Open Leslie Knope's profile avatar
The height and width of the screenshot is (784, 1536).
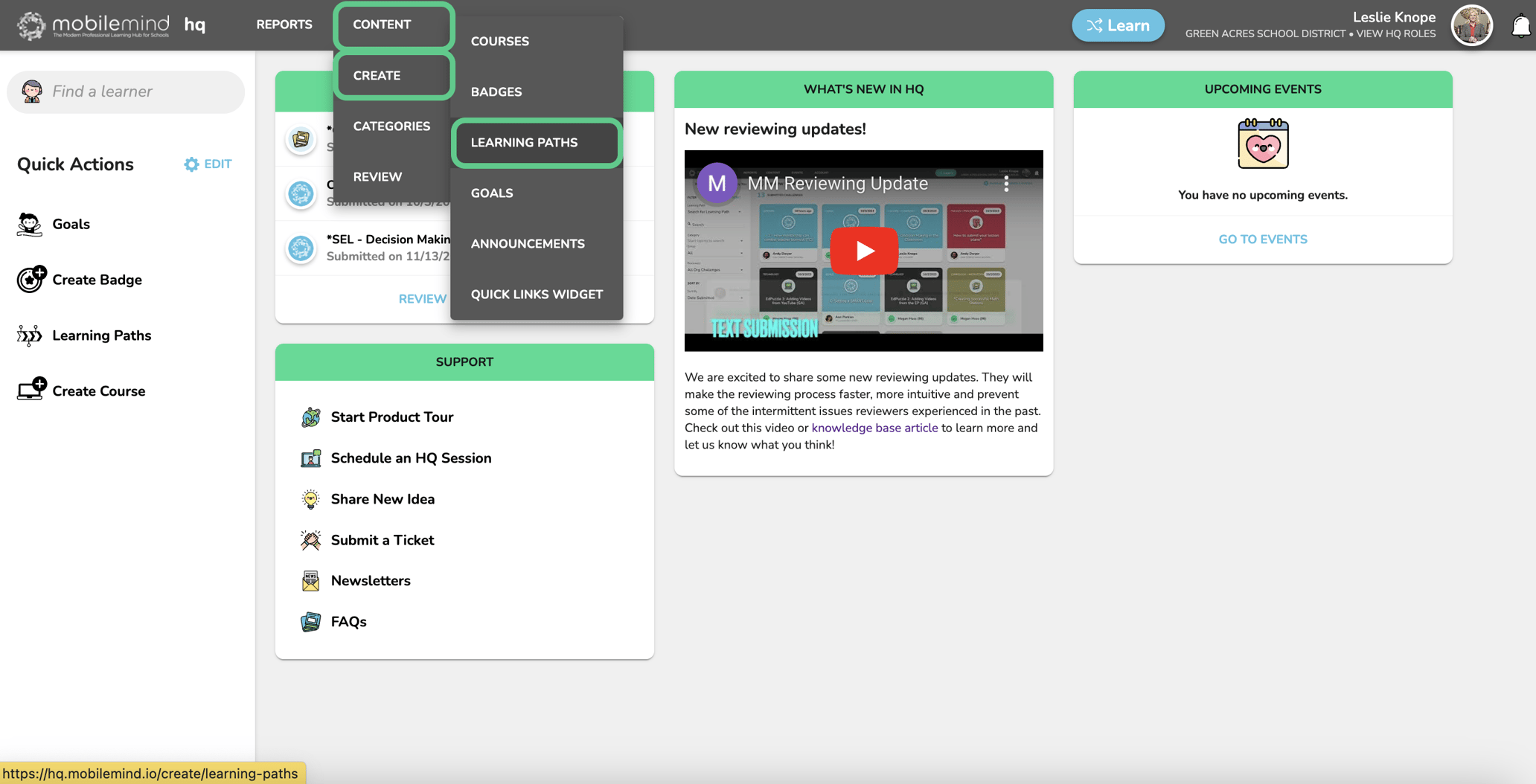(1471, 25)
